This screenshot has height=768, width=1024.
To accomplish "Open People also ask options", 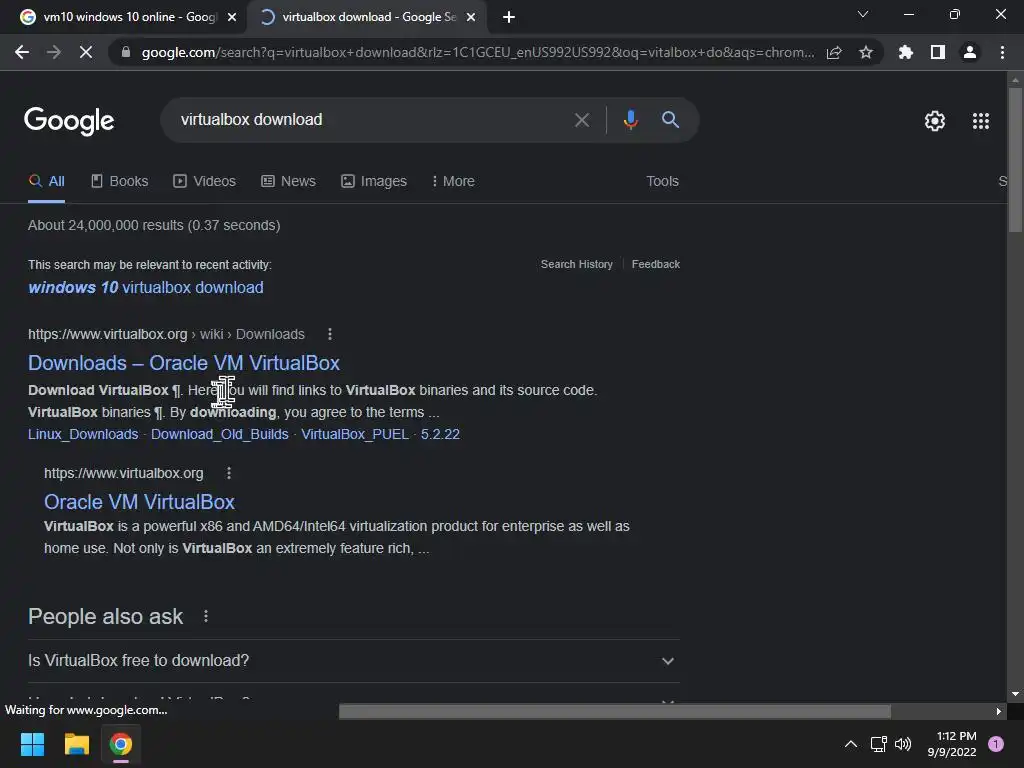I will 206,616.
